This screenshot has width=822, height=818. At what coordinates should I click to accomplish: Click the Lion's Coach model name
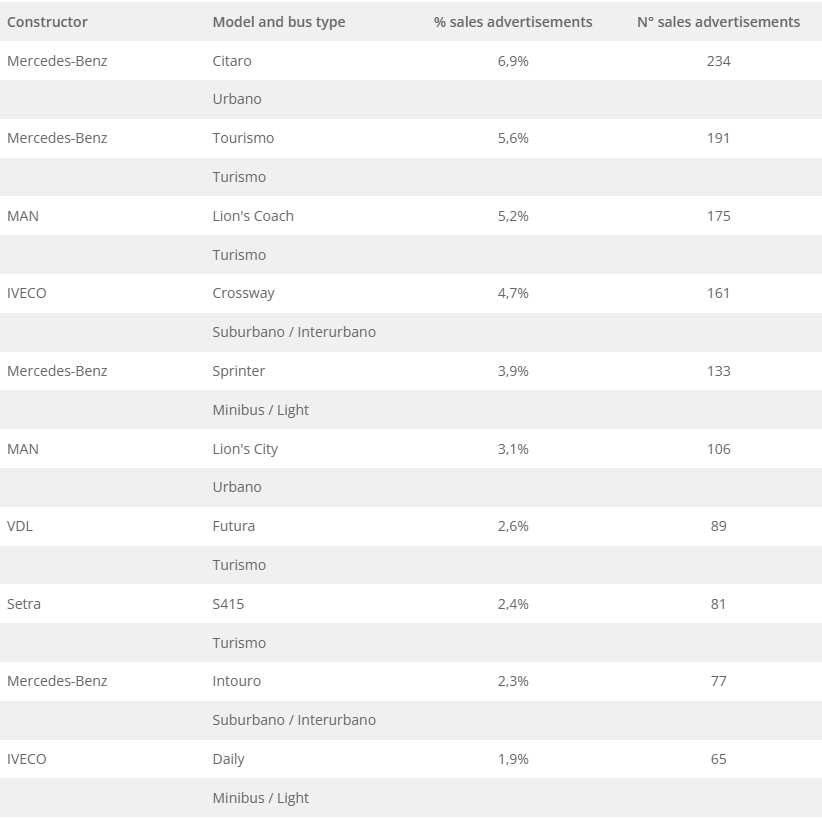click(253, 216)
